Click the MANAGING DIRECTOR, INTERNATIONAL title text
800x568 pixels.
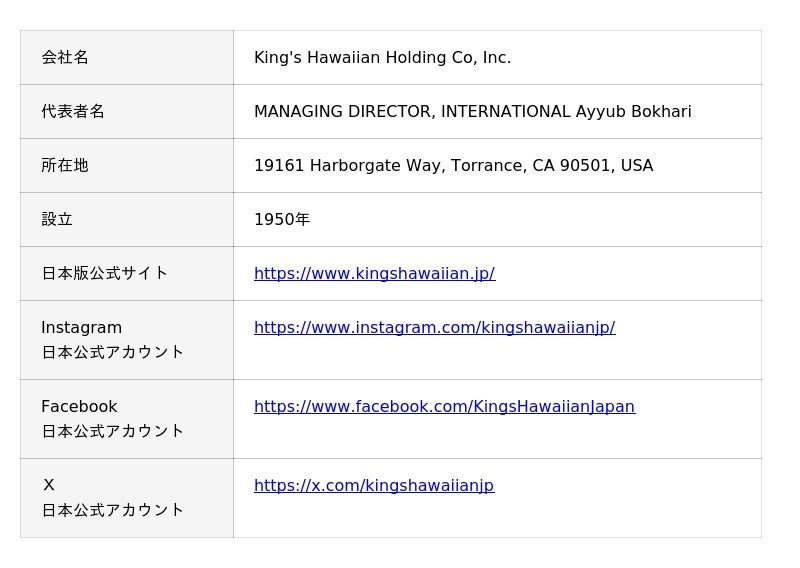pyautogui.click(x=412, y=112)
